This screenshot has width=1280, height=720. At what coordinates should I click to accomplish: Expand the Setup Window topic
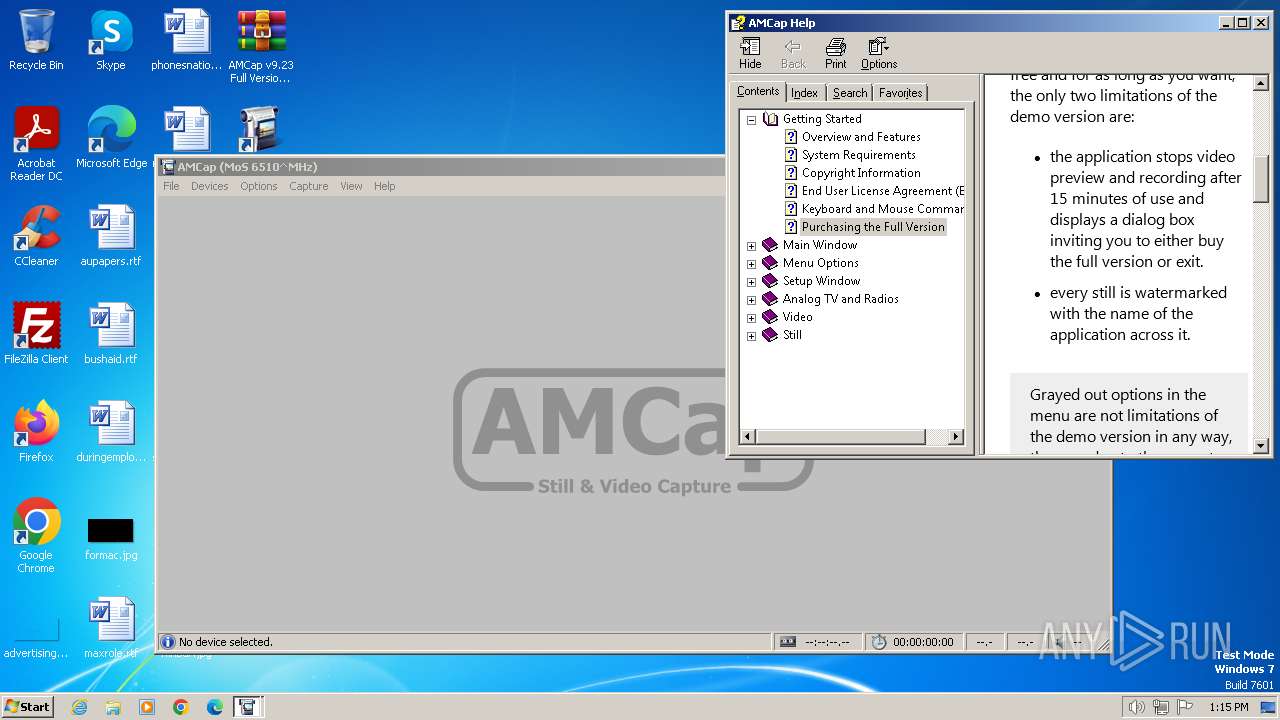pyautogui.click(x=751, y=281)
